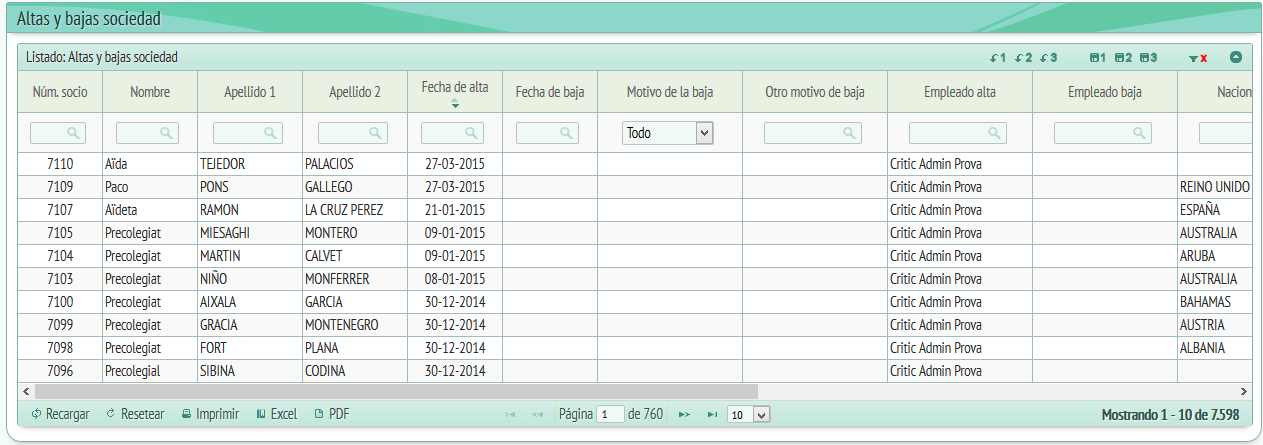
Task: Click the load configuration 1 icon
Action: (997, 58)
